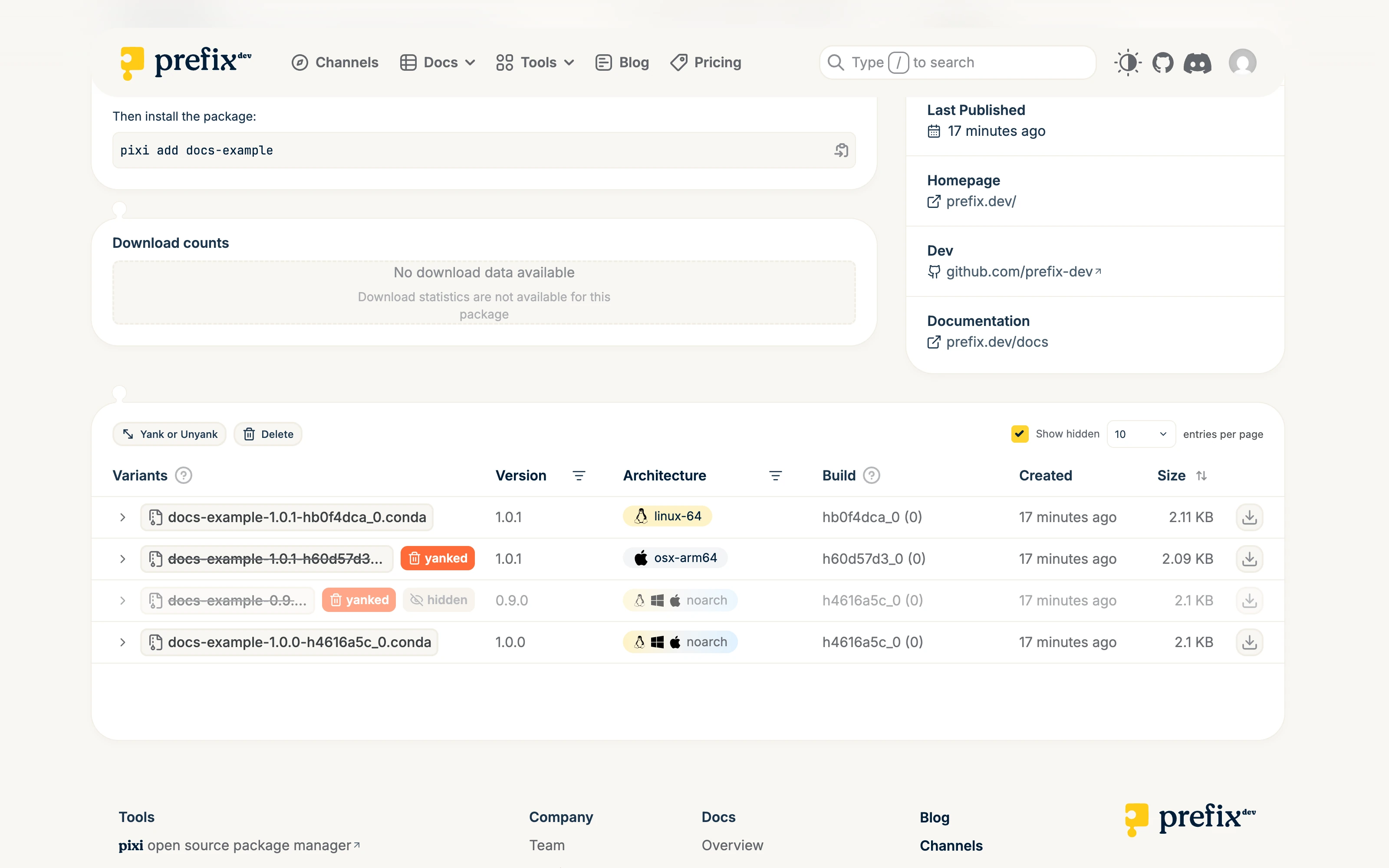Open the Blog navbar item
The height and width of the screenshot is (868, 1389).
622,62
